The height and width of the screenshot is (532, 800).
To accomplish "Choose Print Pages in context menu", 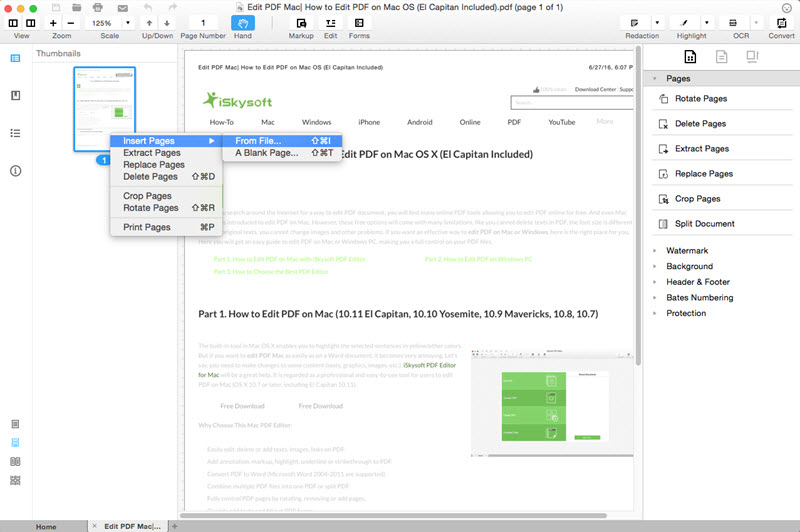I will click(x=166, y=227).
